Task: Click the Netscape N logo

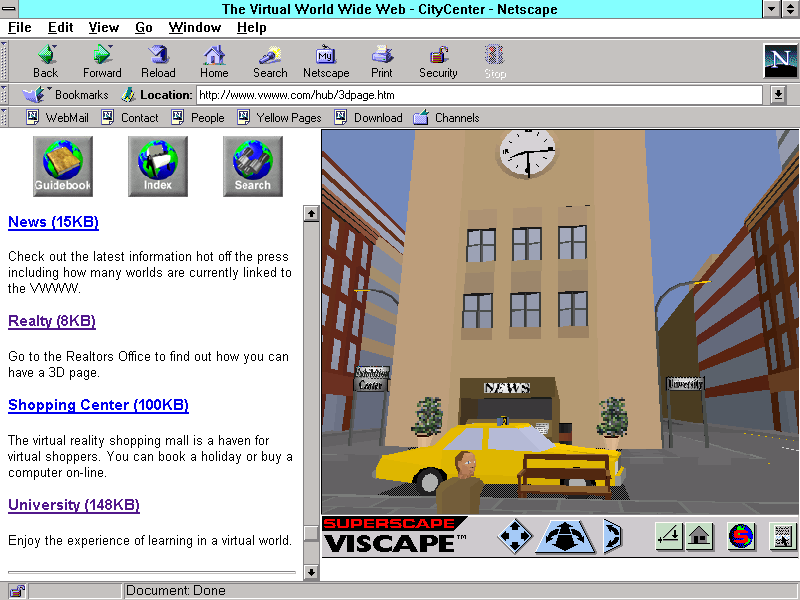Action: (780, 61)
